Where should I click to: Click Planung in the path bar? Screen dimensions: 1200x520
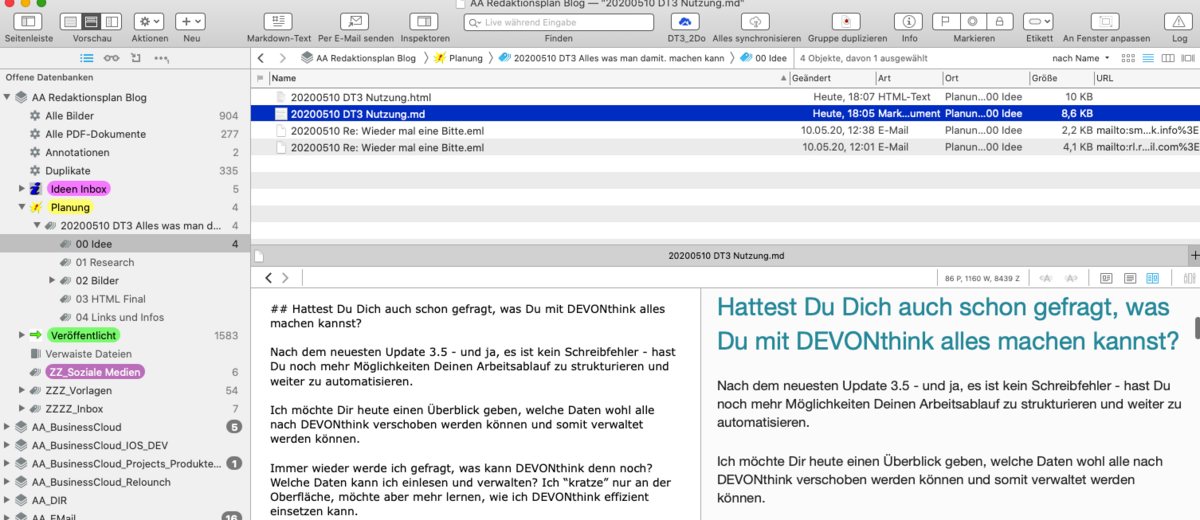point(465,58)
